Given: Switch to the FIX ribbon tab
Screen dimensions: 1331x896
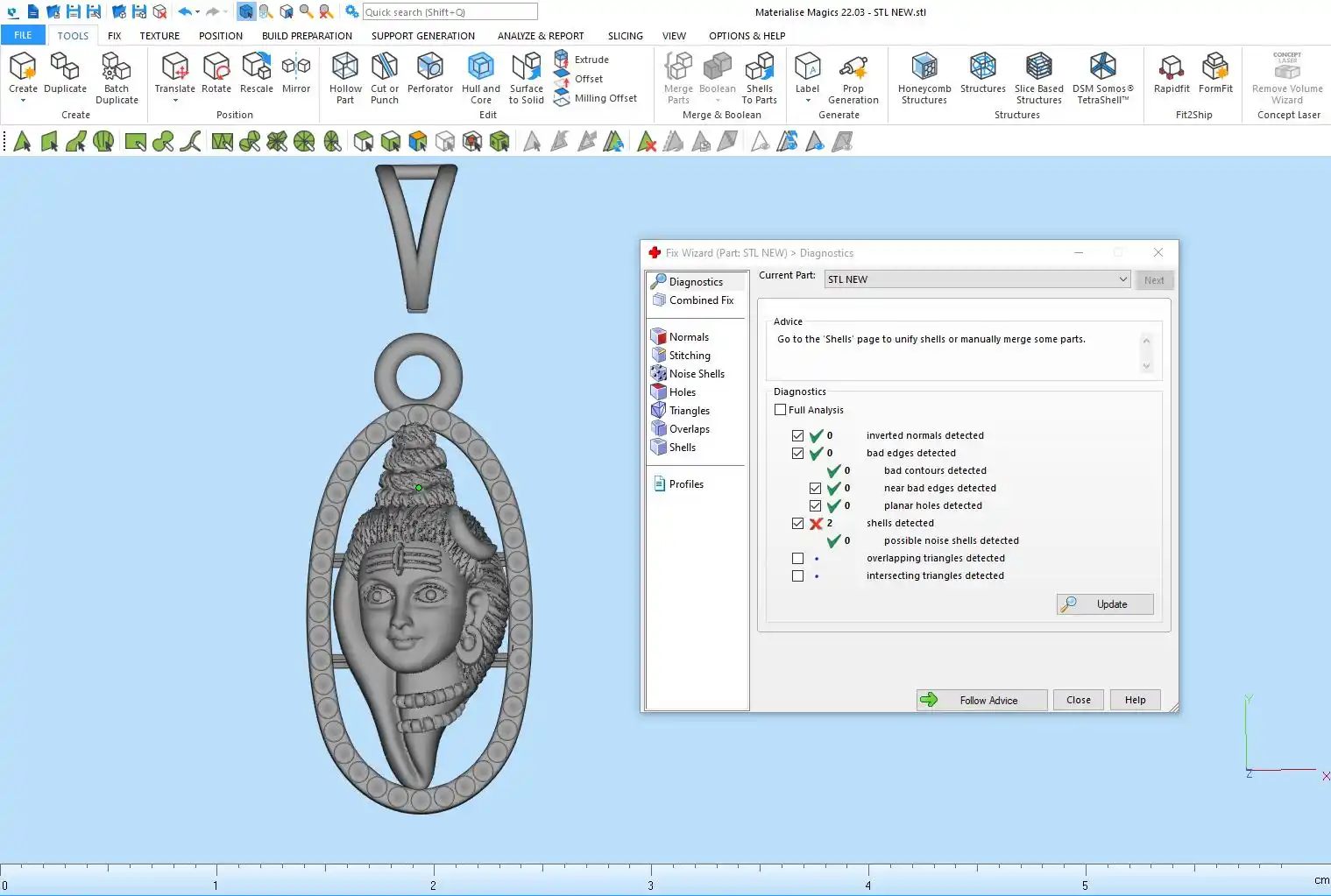Looking at the screenshot, I should 114,36.
